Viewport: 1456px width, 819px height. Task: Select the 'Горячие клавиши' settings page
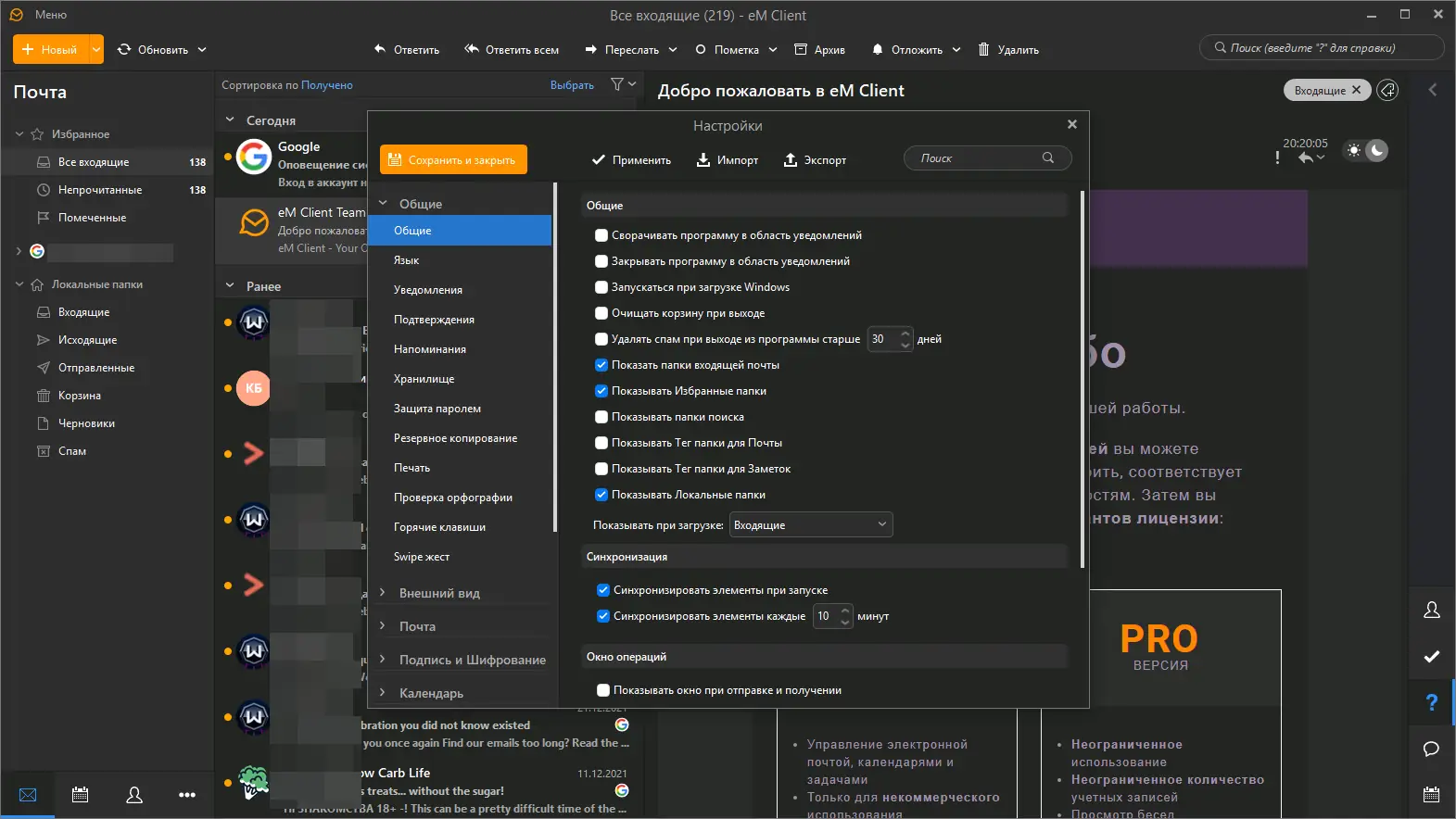[460, 527]
